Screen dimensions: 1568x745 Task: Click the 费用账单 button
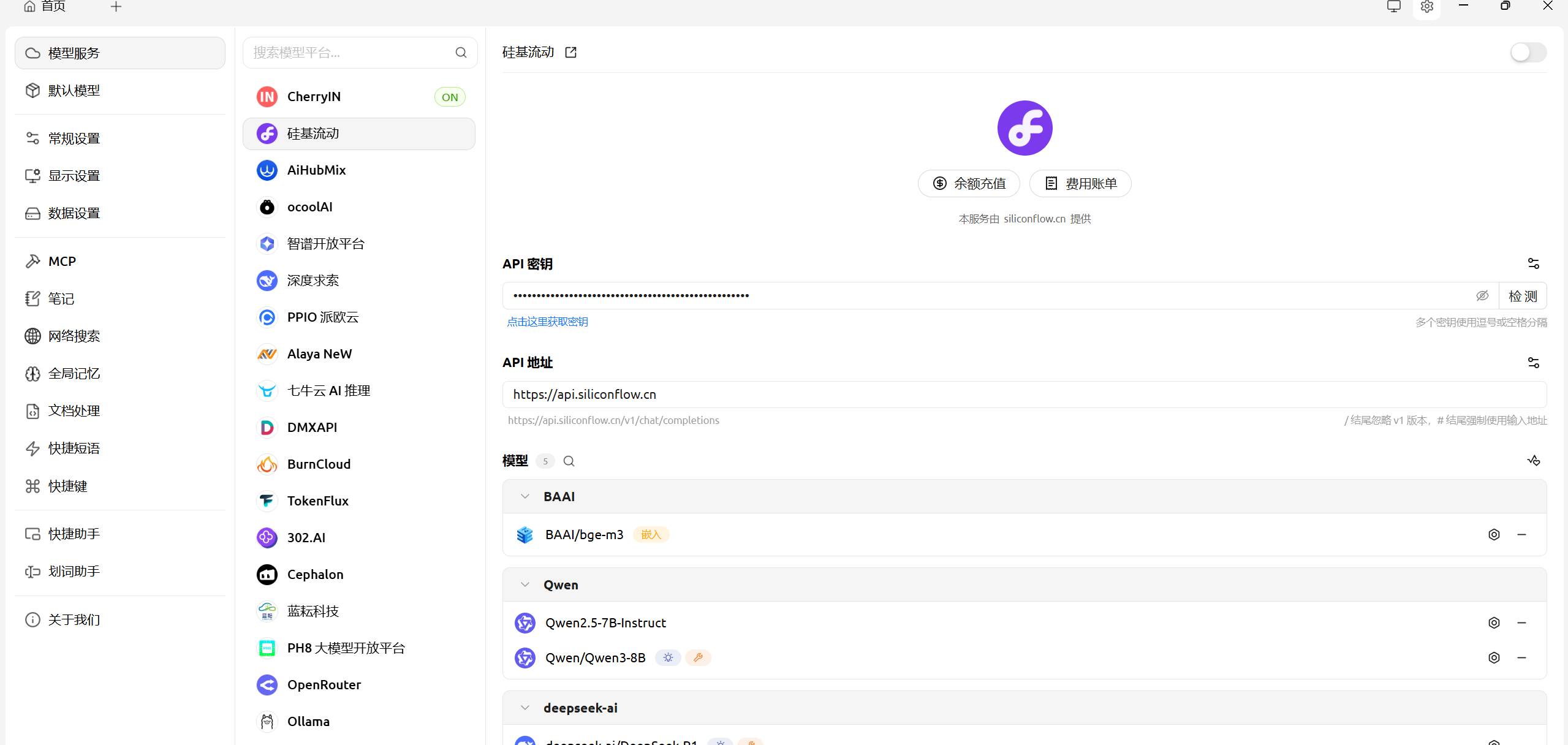coord(1080,184)
